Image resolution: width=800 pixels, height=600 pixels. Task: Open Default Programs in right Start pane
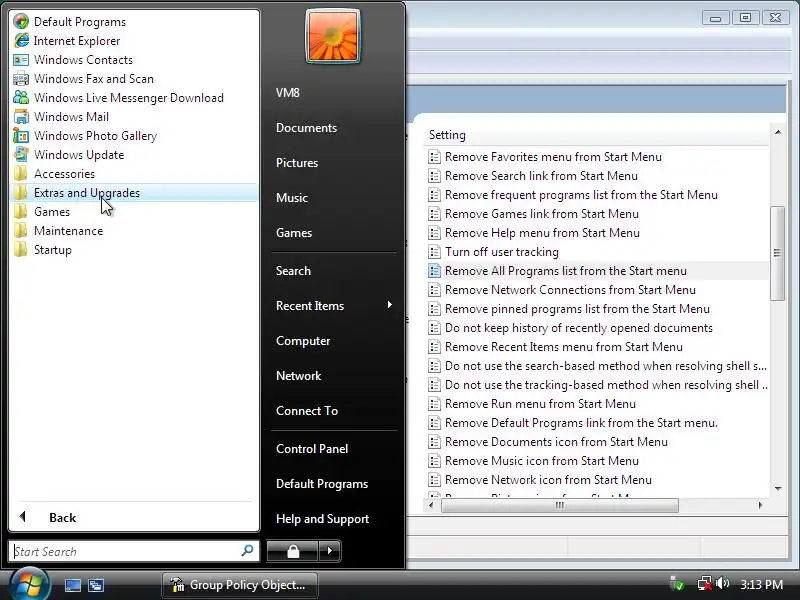coord(322,484)
